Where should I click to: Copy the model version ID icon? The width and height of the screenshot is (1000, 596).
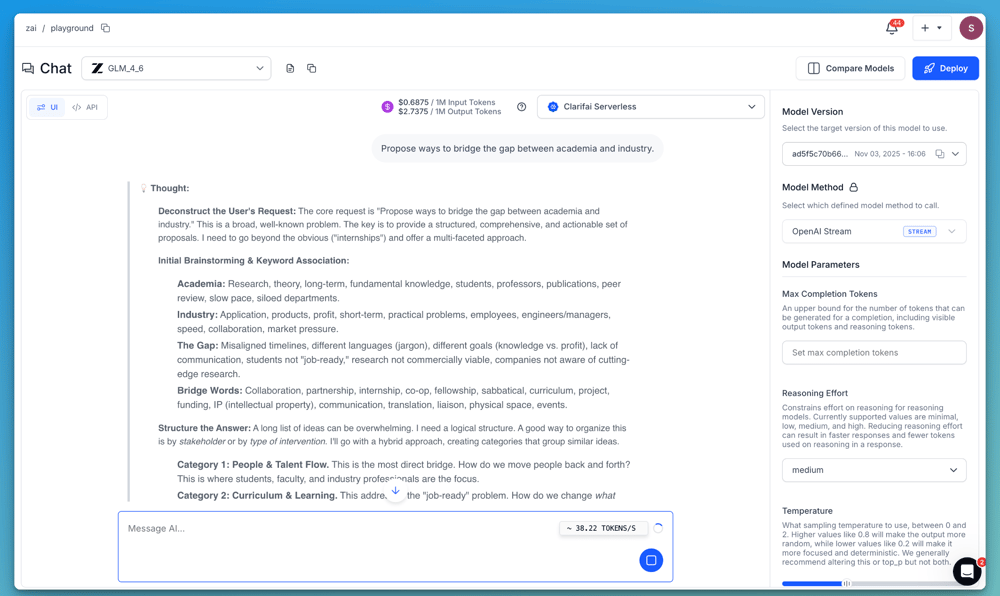click(x=939, y=154)
